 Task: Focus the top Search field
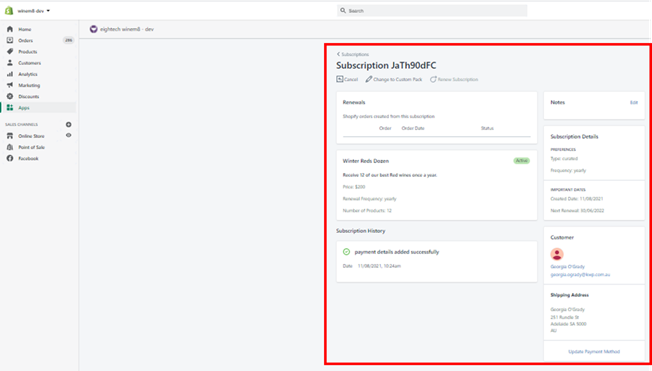pos(432,10)
